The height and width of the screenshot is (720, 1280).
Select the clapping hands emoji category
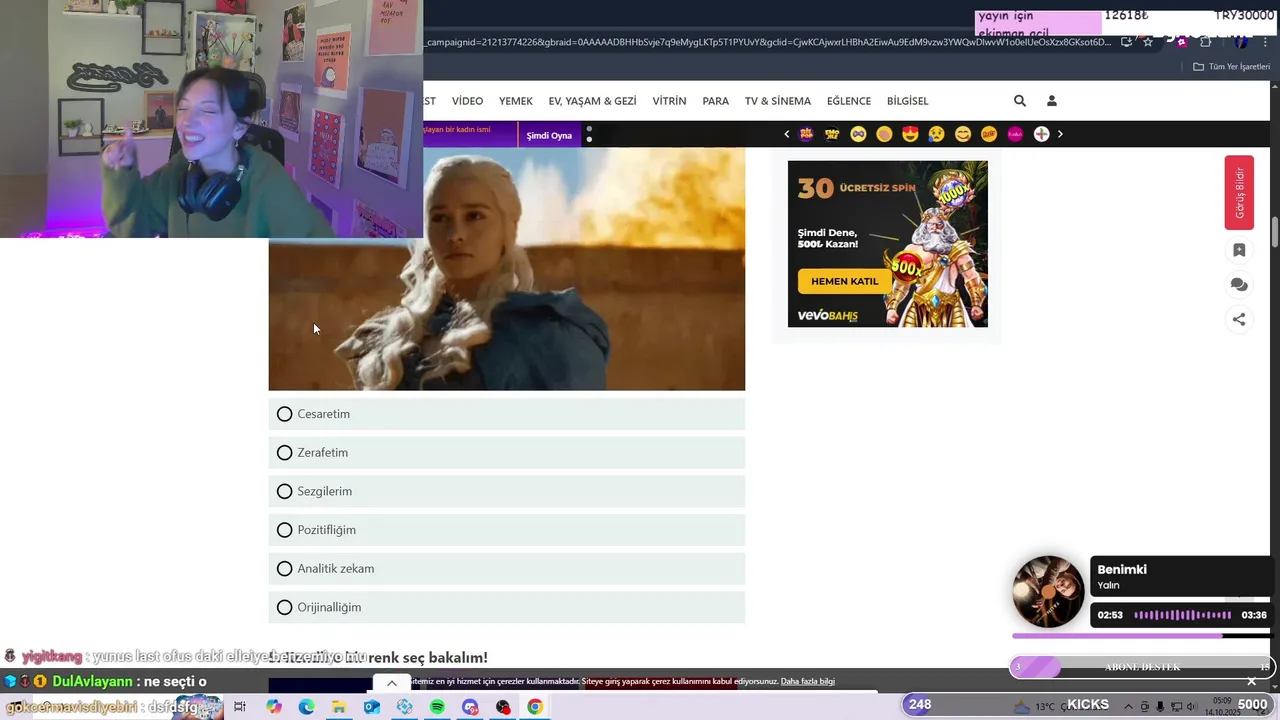click(884, 134)
